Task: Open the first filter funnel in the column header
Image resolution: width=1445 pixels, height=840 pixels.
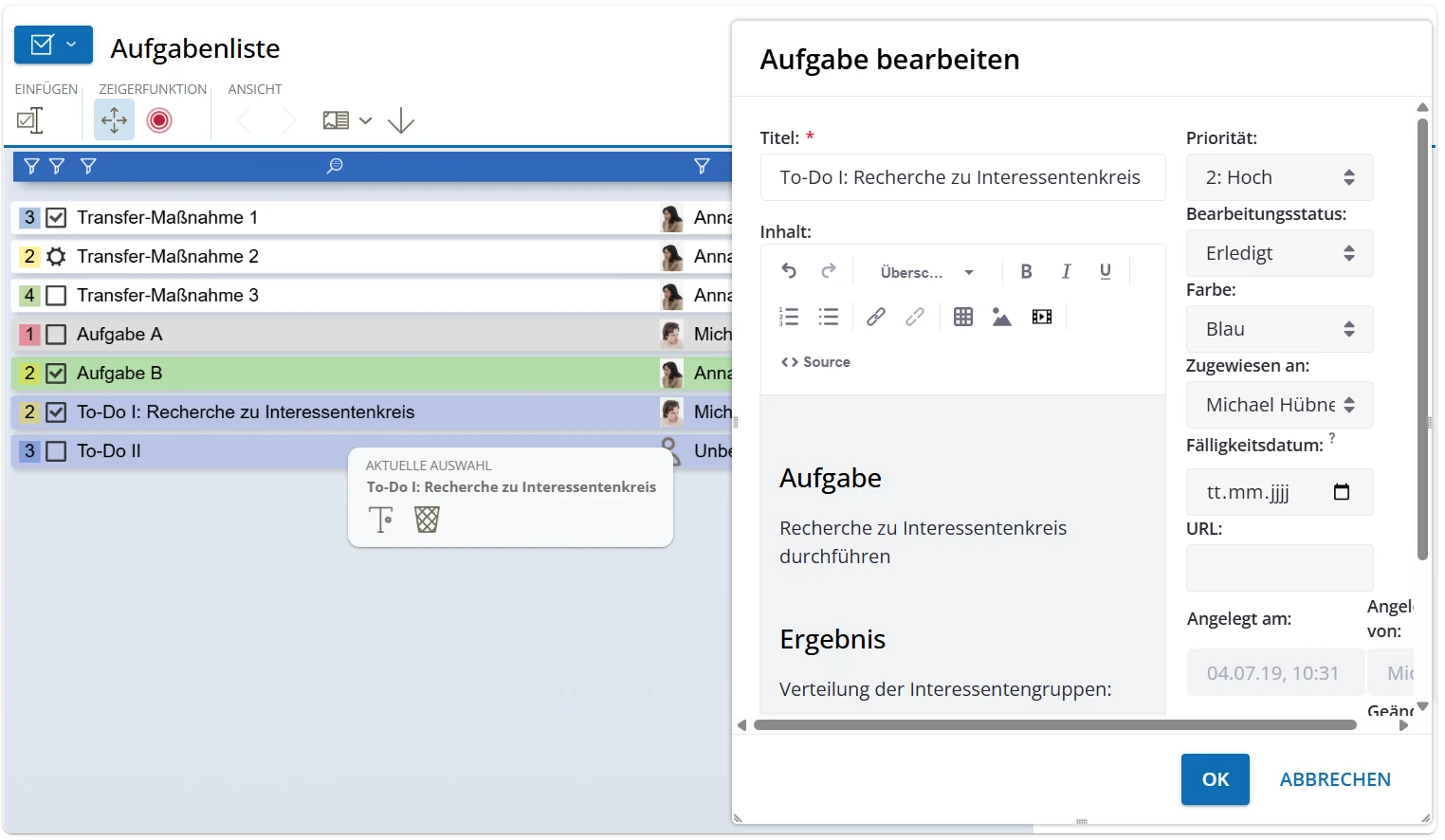Action: click(30, 166)
